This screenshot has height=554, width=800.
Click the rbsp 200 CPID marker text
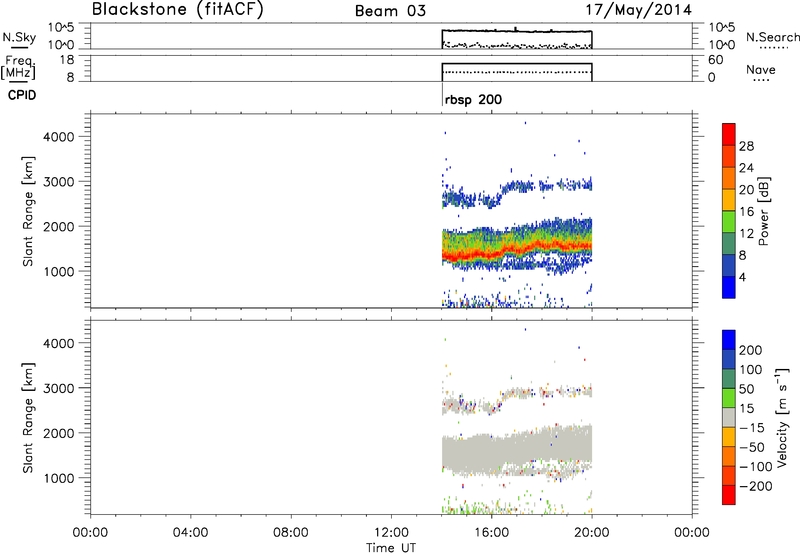(473, 99)
